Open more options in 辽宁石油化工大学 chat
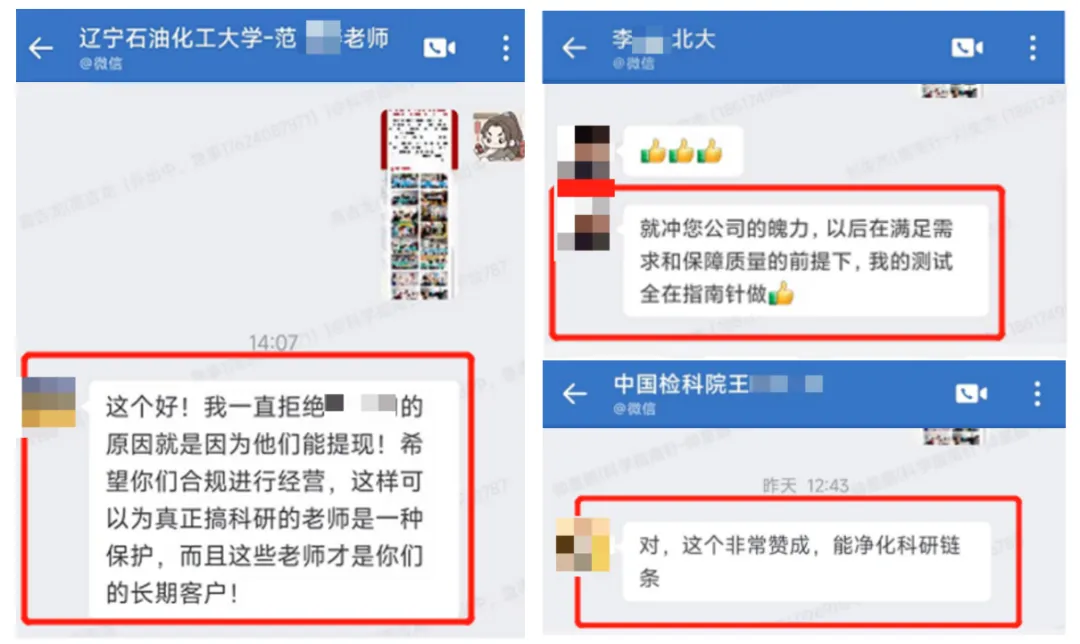This screenshot has width=1080, height=644. point(506,48)
